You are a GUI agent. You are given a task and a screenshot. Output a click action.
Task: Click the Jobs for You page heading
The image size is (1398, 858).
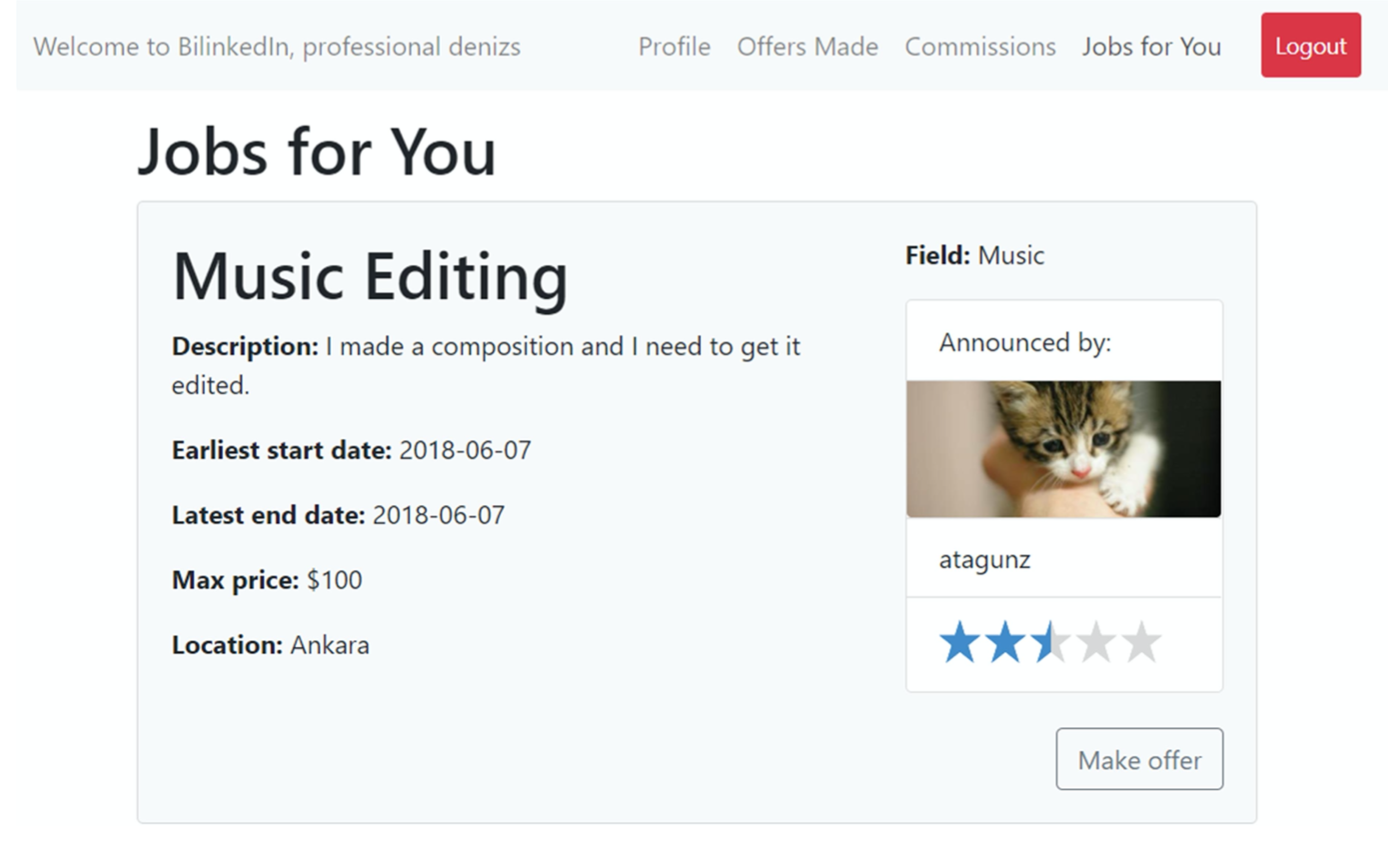pyautogui.click(x=316, y=152)
